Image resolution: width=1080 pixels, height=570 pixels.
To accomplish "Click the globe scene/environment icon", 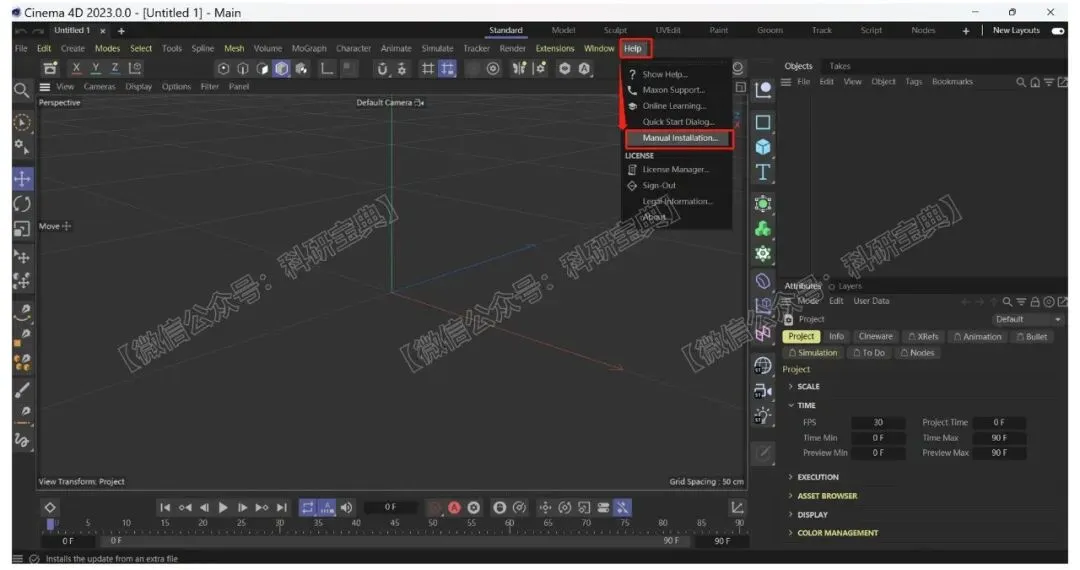I will click(x=762, y=366).
